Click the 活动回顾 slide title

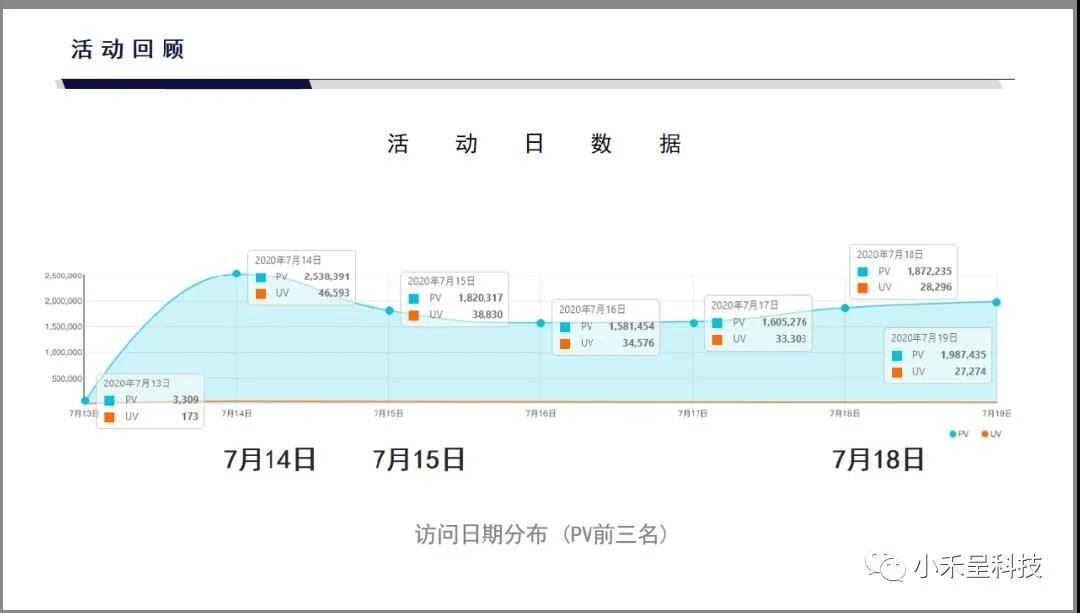point(128,49)
